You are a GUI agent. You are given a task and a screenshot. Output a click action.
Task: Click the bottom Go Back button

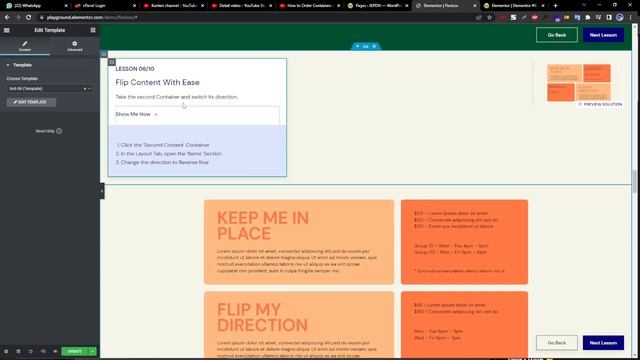557,343
